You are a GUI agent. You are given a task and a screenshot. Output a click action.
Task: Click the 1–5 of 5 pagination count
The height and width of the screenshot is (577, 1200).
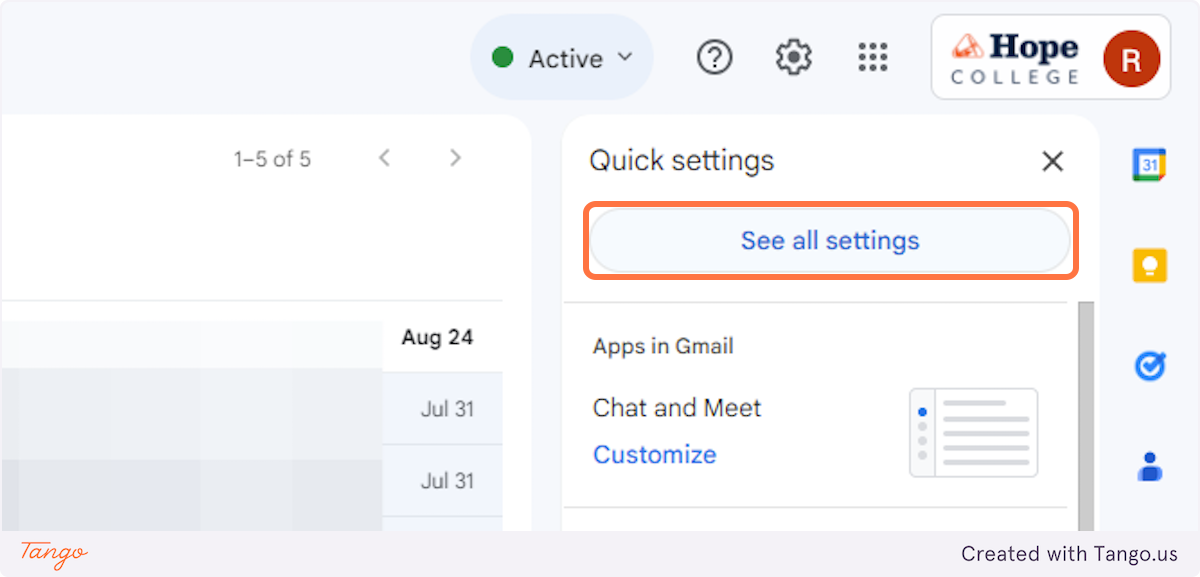tap(272, 159)
